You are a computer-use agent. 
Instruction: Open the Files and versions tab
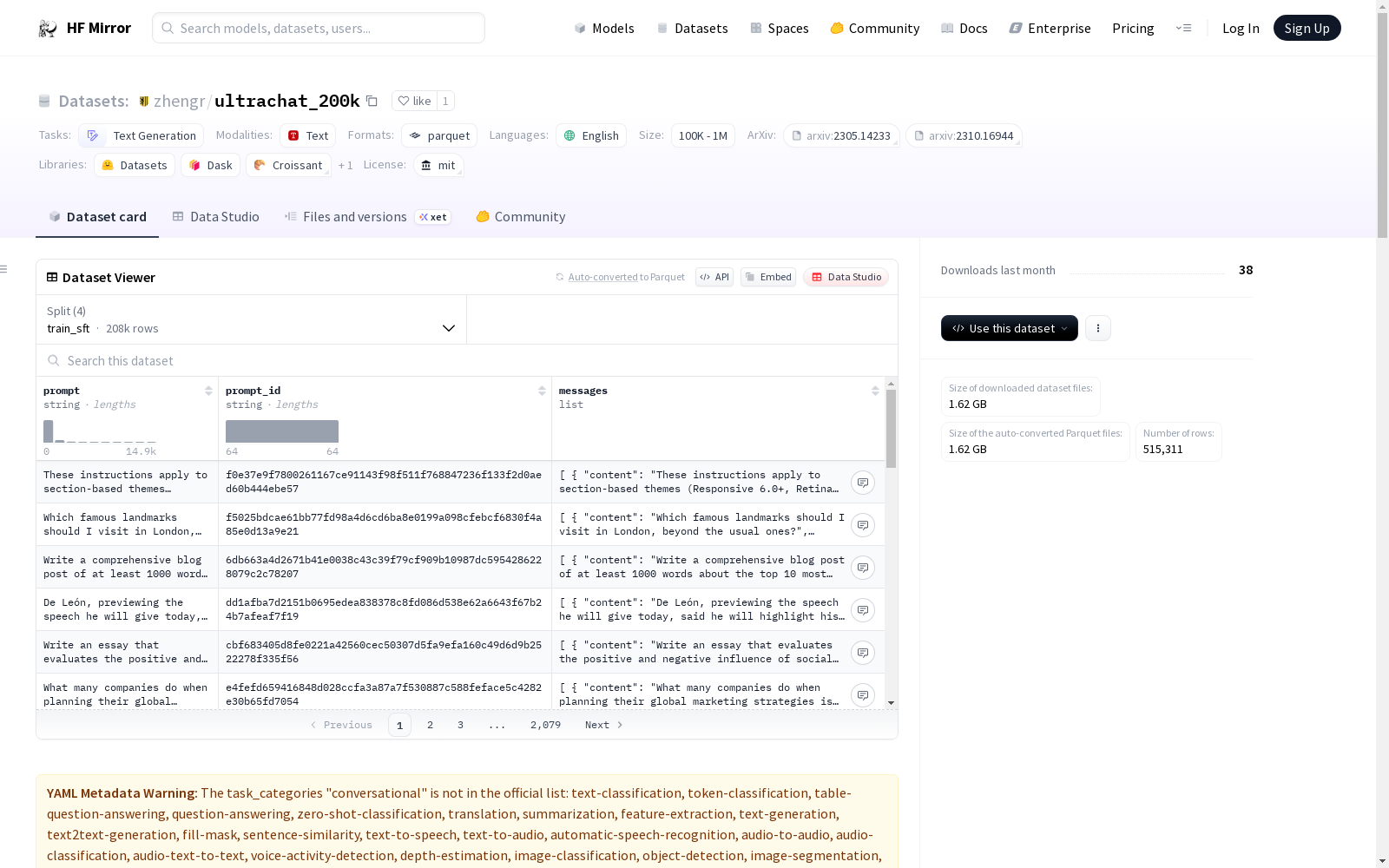click(367, 217)
